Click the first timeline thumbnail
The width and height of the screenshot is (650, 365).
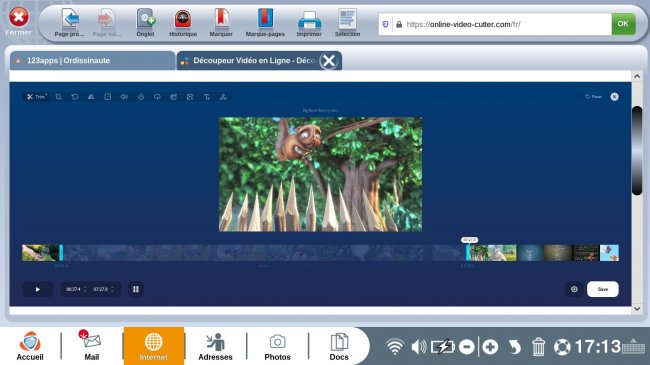point(40,253)
